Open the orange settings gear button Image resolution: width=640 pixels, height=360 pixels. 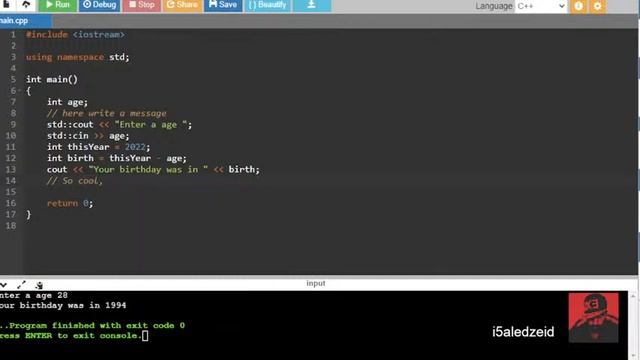coord(598,6)
